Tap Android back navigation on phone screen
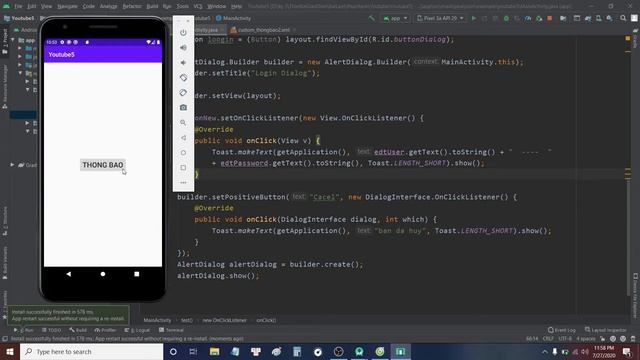Image resolution: width=640 pixels, height=360 pixels. tap(69, 274)
